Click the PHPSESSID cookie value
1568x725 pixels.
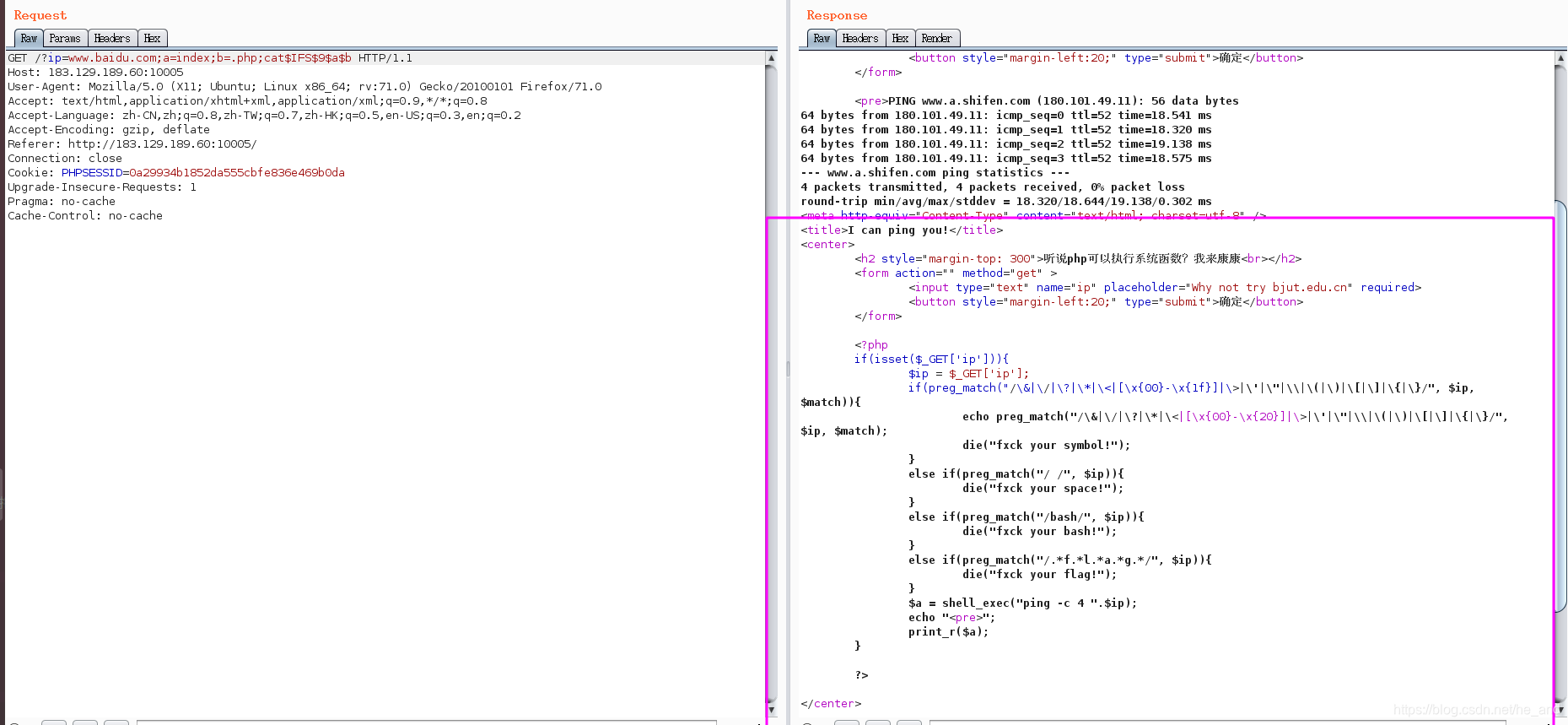[237, 173]
